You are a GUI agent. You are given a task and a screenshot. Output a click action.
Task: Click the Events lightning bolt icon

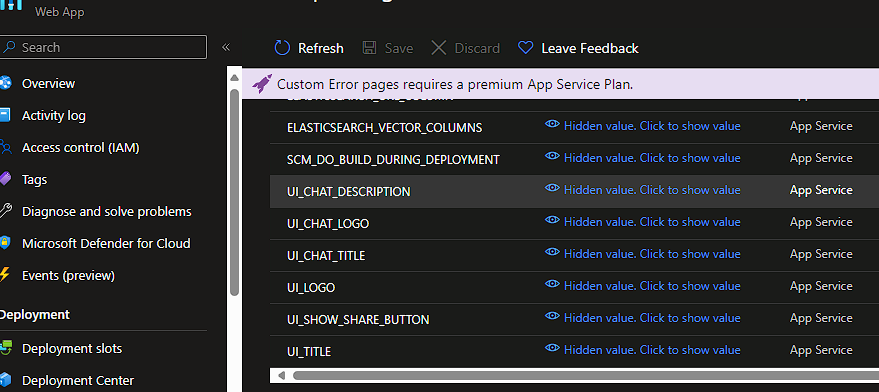tap(4, 275)
